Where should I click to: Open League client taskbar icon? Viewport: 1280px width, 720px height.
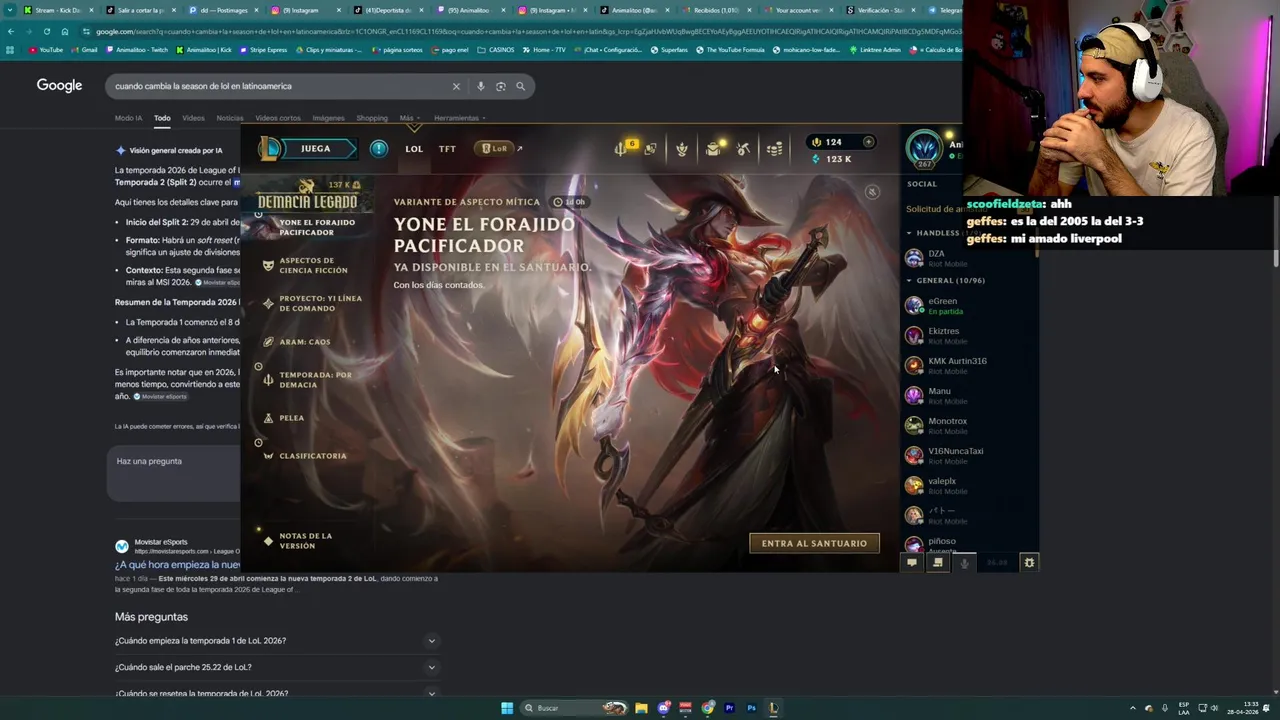click(773, 708)
